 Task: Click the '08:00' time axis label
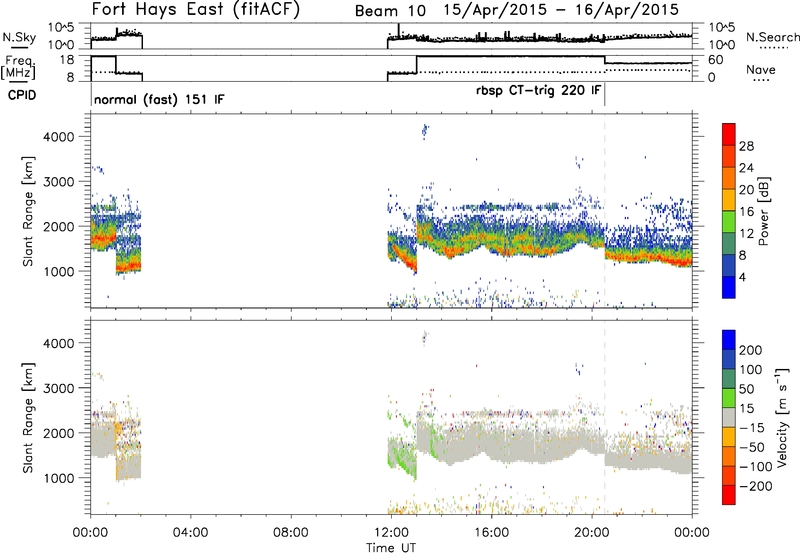tap(291, 533)
